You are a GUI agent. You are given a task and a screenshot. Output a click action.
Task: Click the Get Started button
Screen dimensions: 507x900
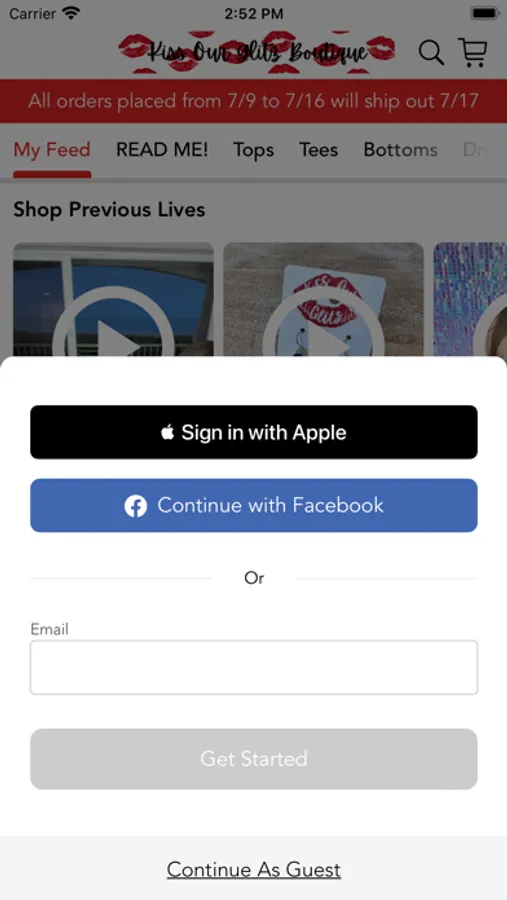(254, 759)
